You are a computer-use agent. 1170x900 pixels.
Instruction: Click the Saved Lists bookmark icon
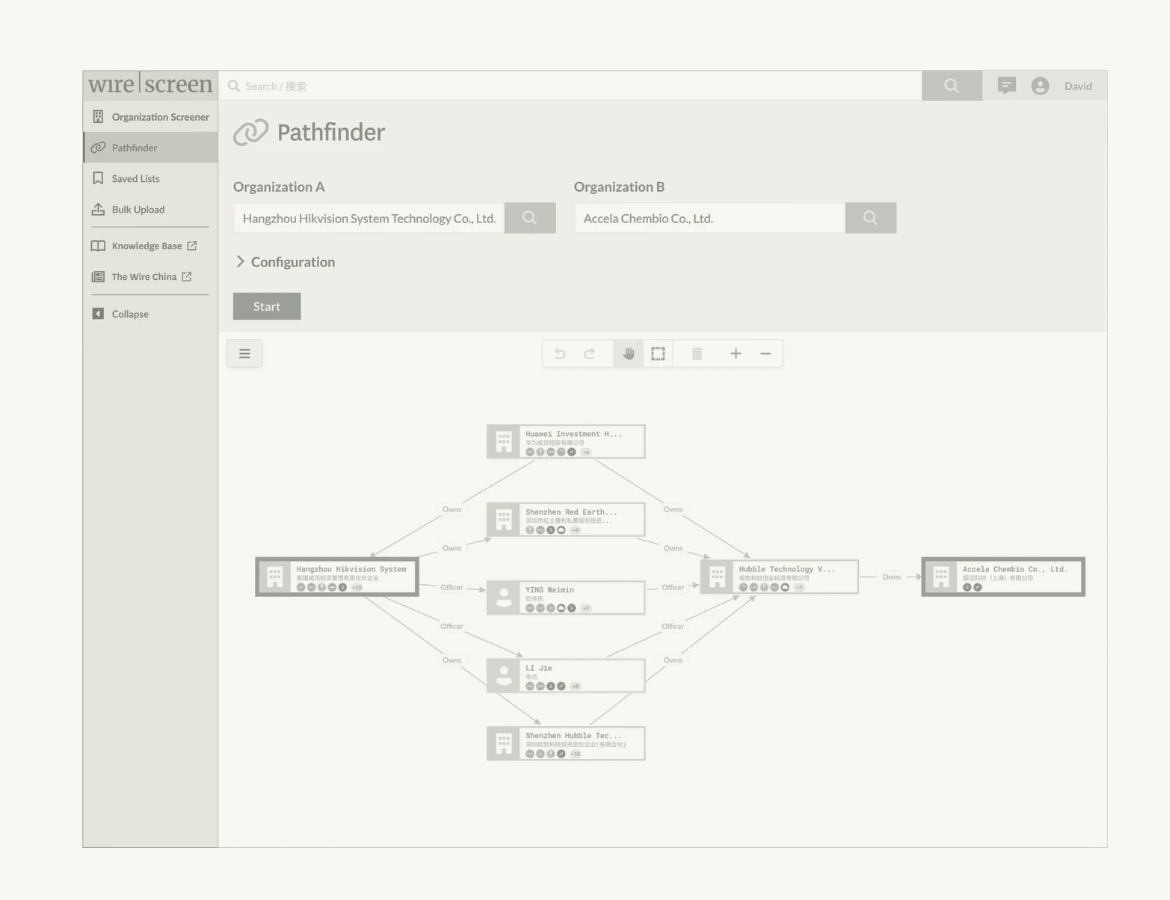click(x=98, y=178)
